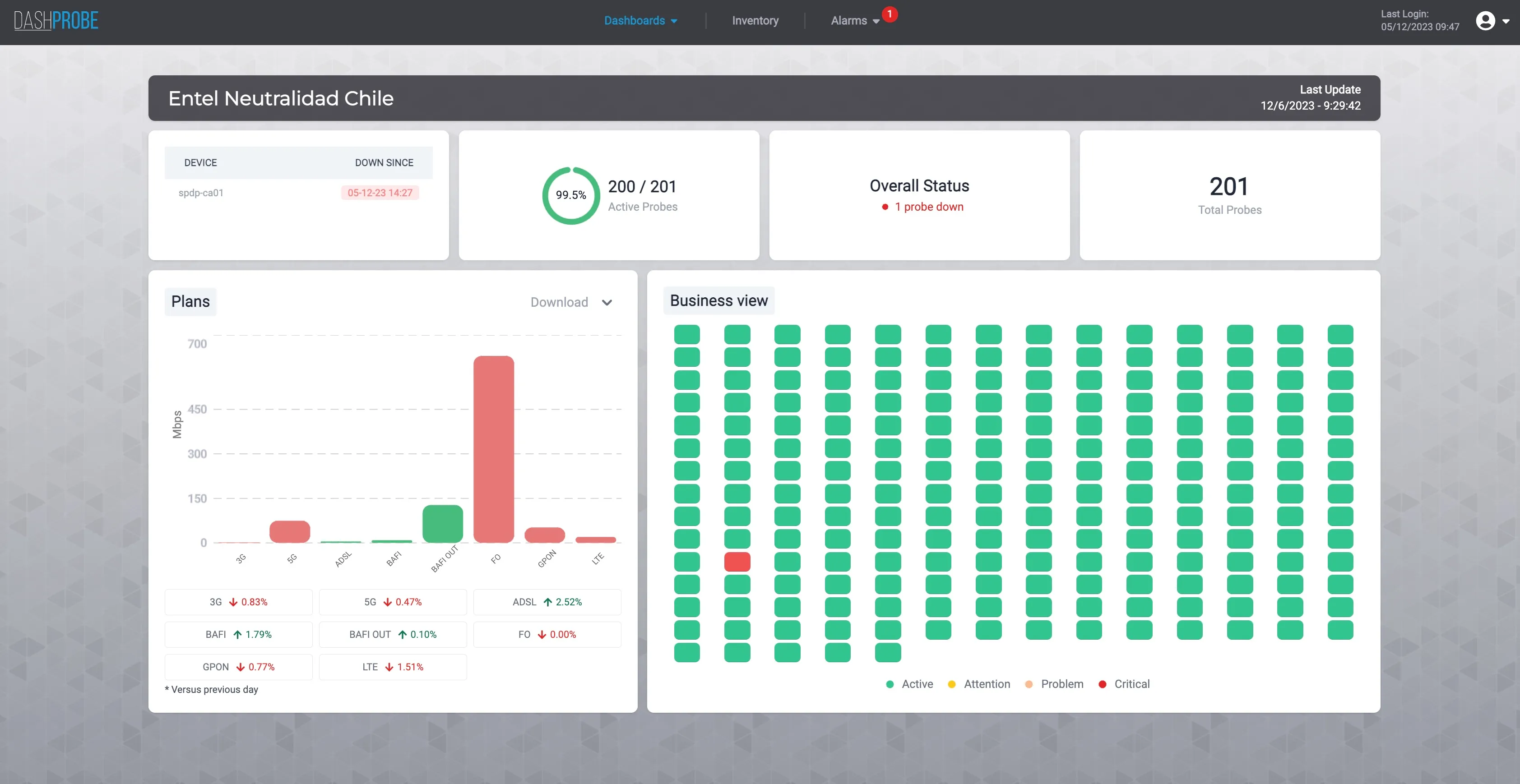Open the user account avatar menu
Screen dimensions: 1520x784
(x=1485, y=21)
